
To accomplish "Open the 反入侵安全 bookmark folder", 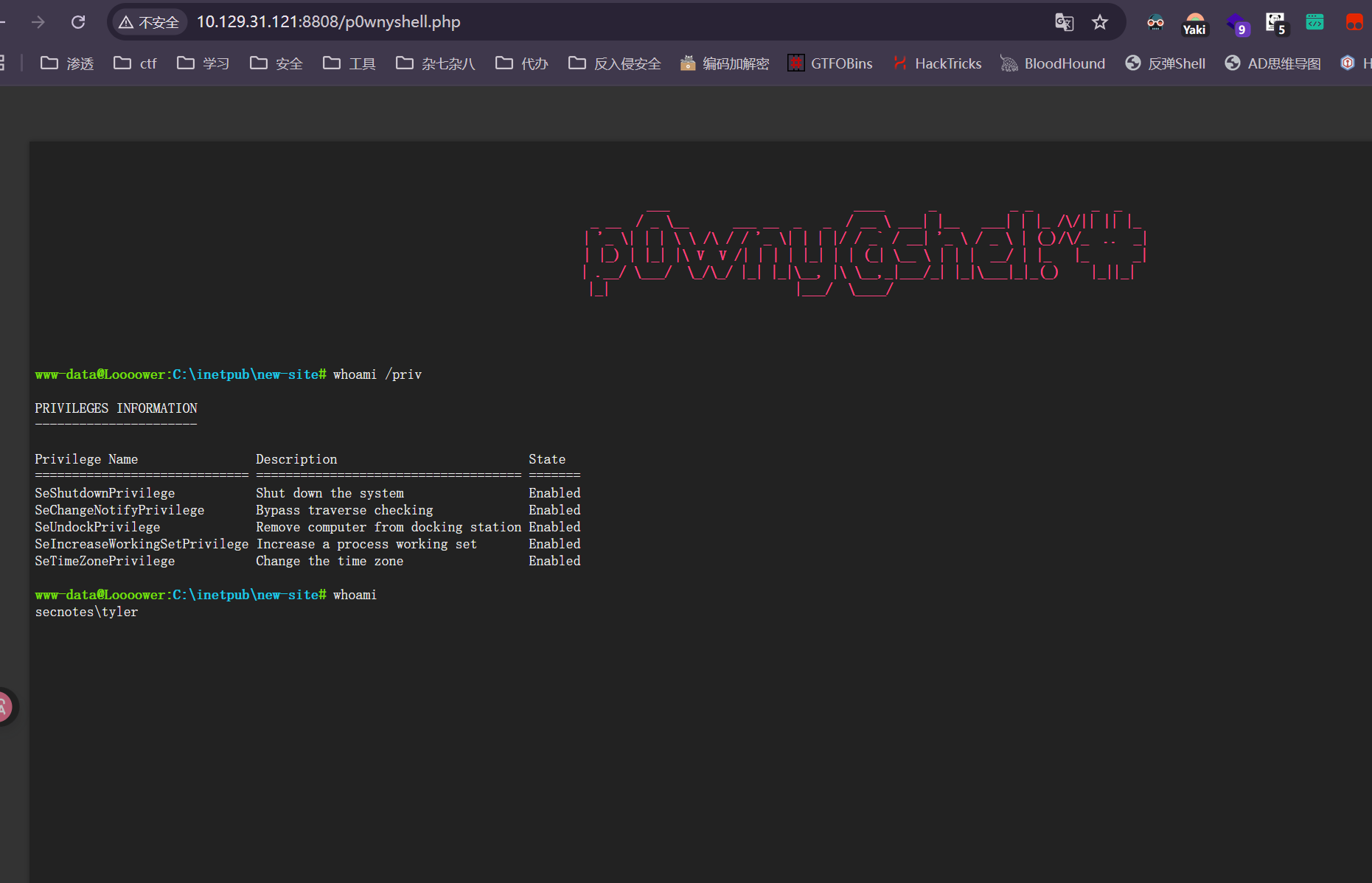I will click(x=615, y=63).
